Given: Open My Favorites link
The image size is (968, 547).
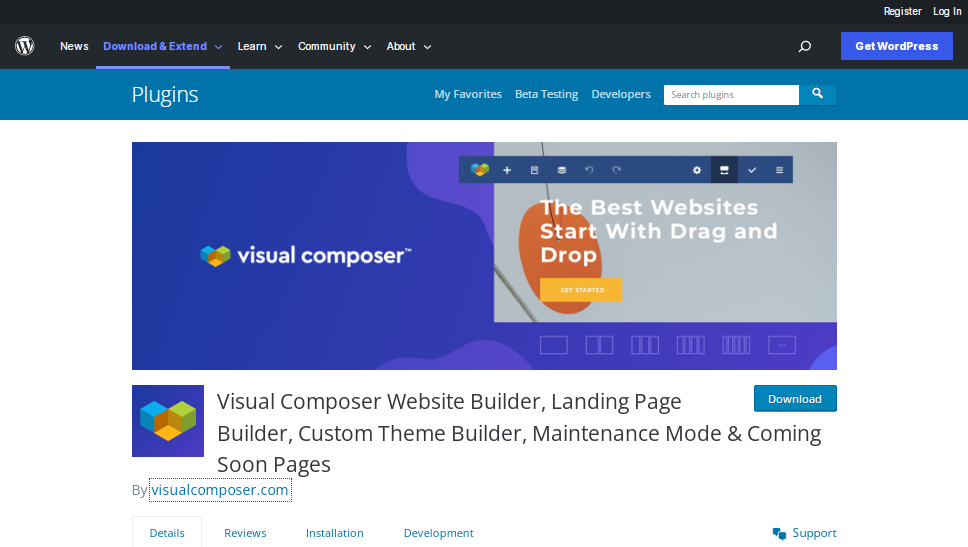Looking at the screenshot, I should click(468, 94).
